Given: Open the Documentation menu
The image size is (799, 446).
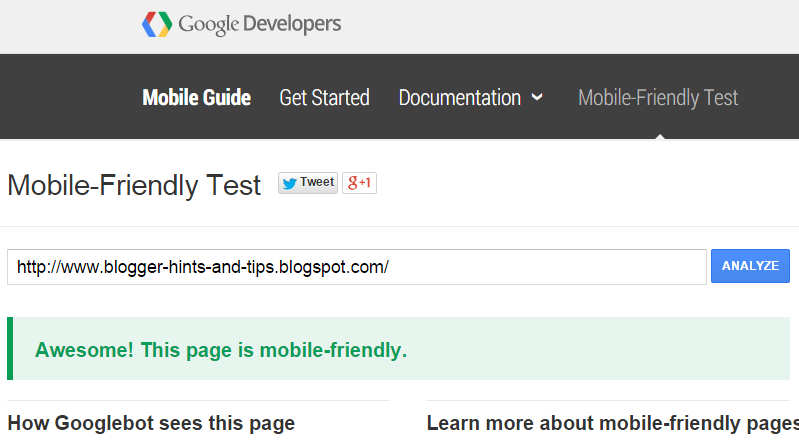Looking at the screenshot, I should [460, 97].
